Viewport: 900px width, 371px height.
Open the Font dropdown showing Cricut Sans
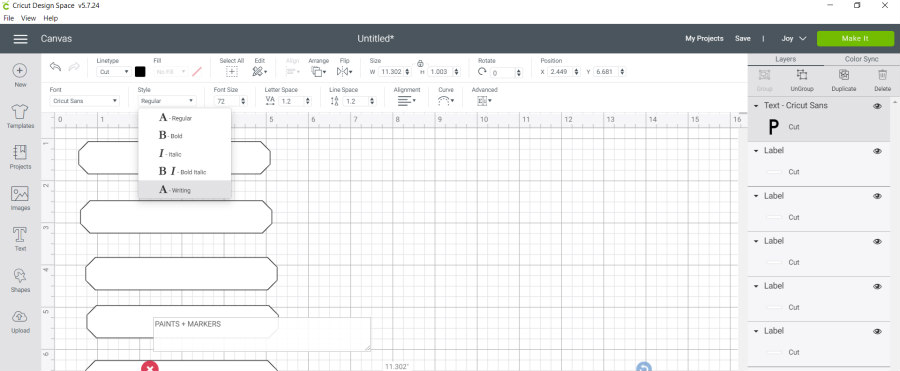coord(84,101)
